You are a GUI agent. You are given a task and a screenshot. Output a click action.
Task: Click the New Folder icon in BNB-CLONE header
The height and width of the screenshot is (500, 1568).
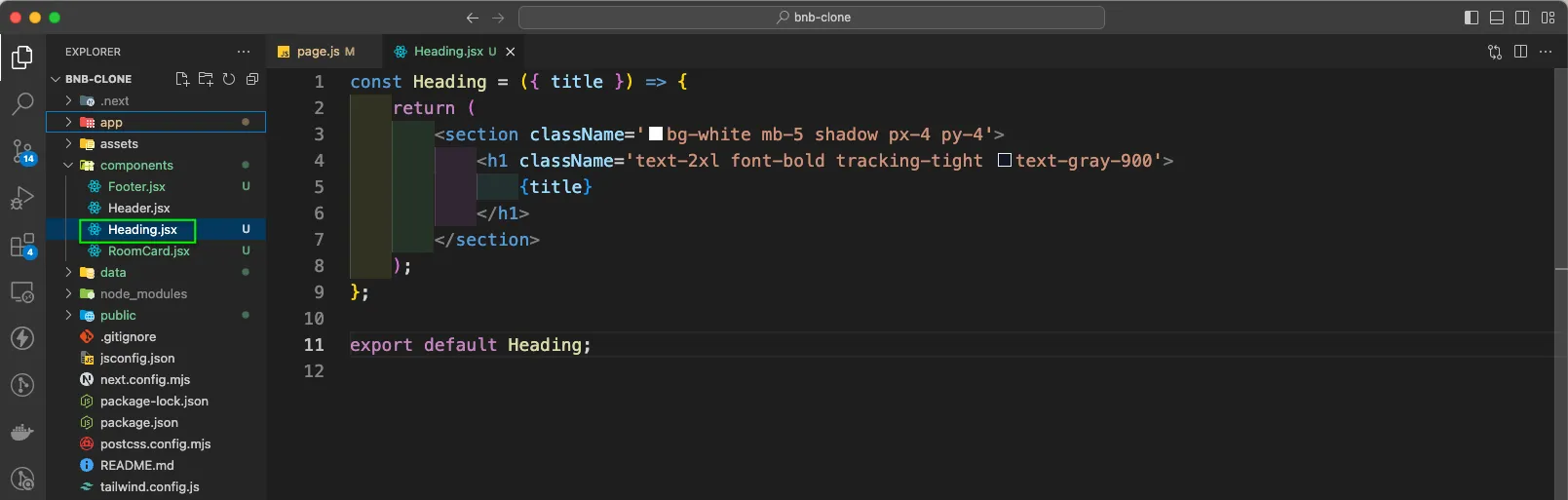click(x=206, y=79)
